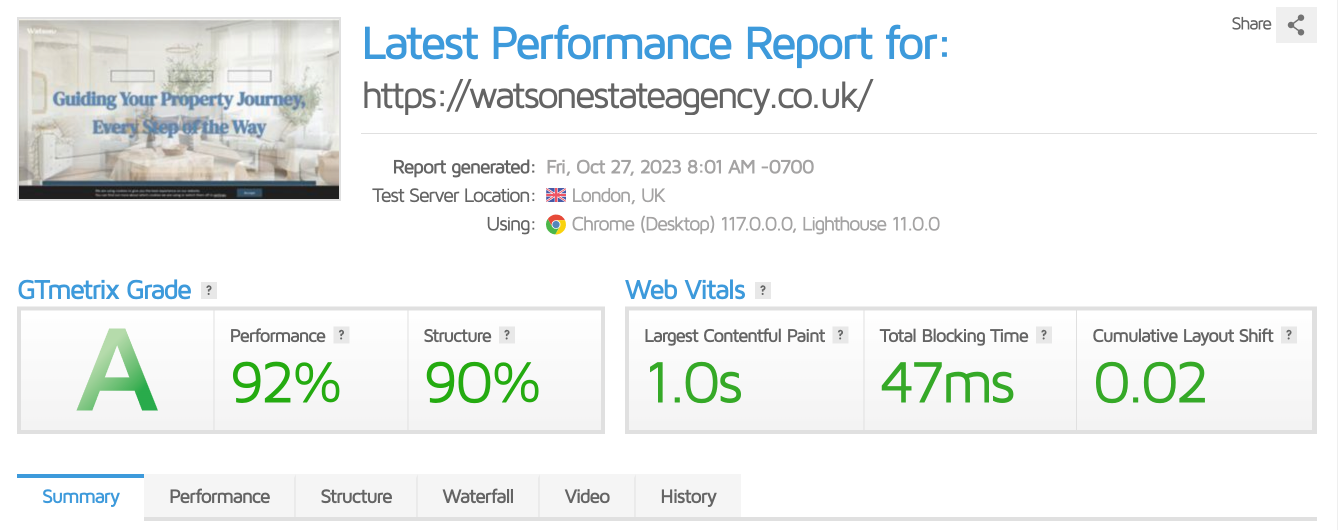Click help icon next to Web Vitals
1338x530 pixels.
(x=763, y=291)
